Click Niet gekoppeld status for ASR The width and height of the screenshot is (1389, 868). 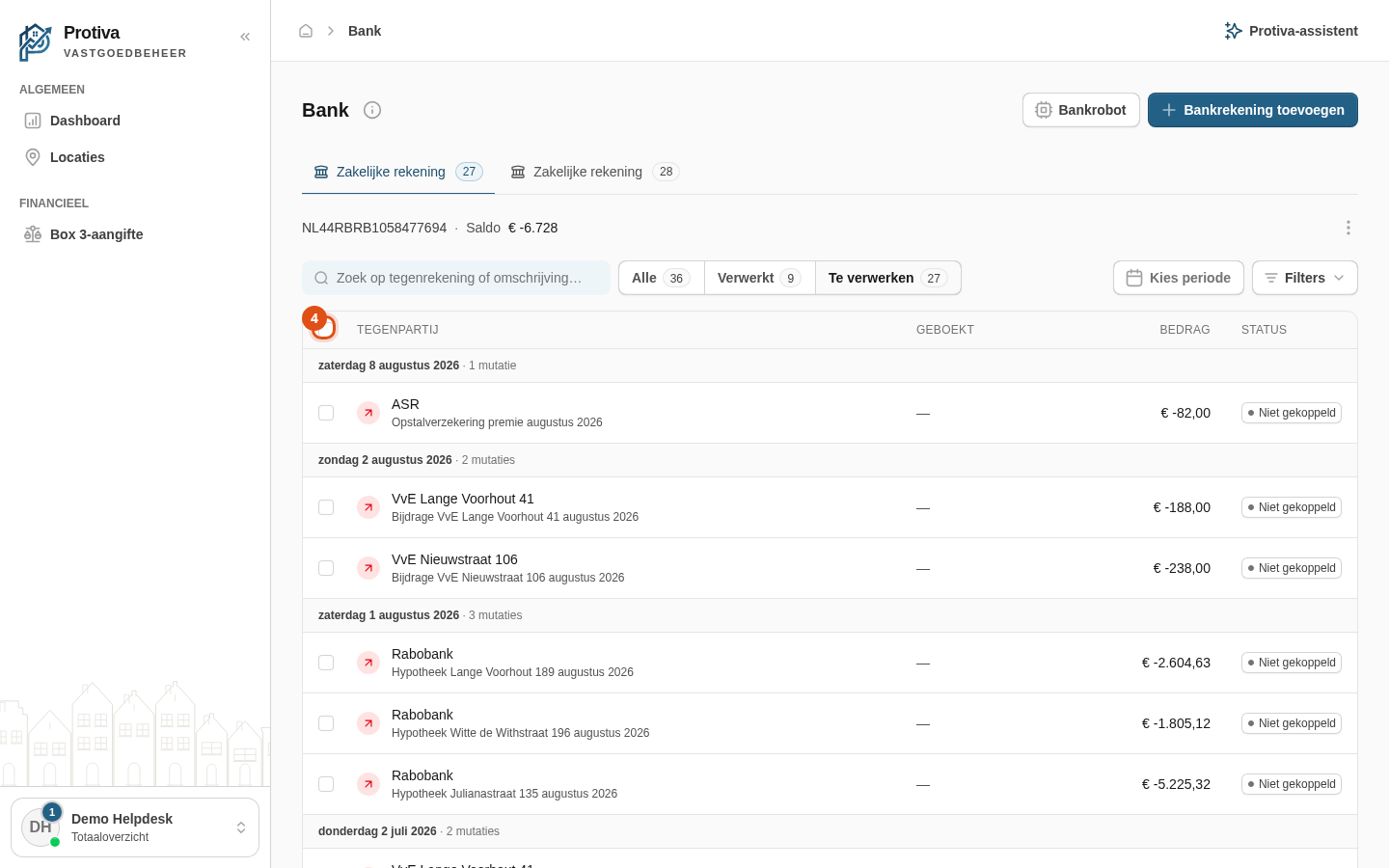pos(1292,413)
